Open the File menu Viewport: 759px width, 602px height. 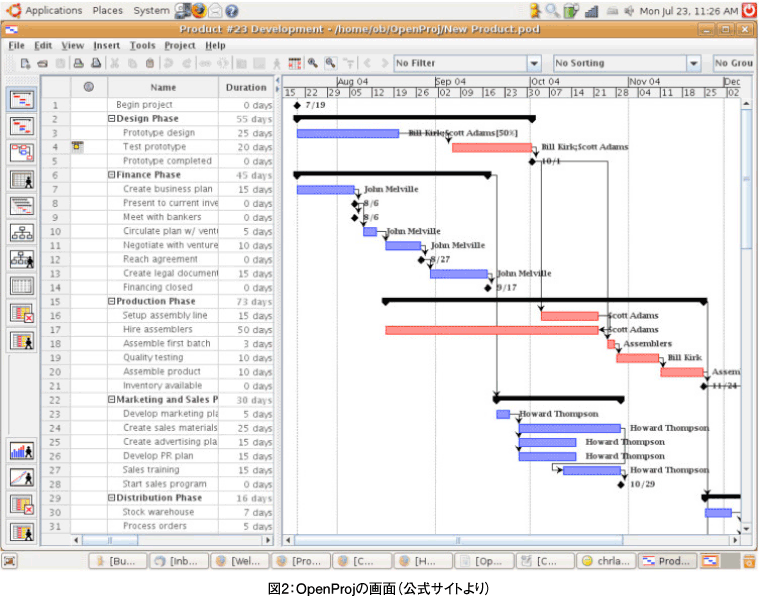[x=16, y=45]
